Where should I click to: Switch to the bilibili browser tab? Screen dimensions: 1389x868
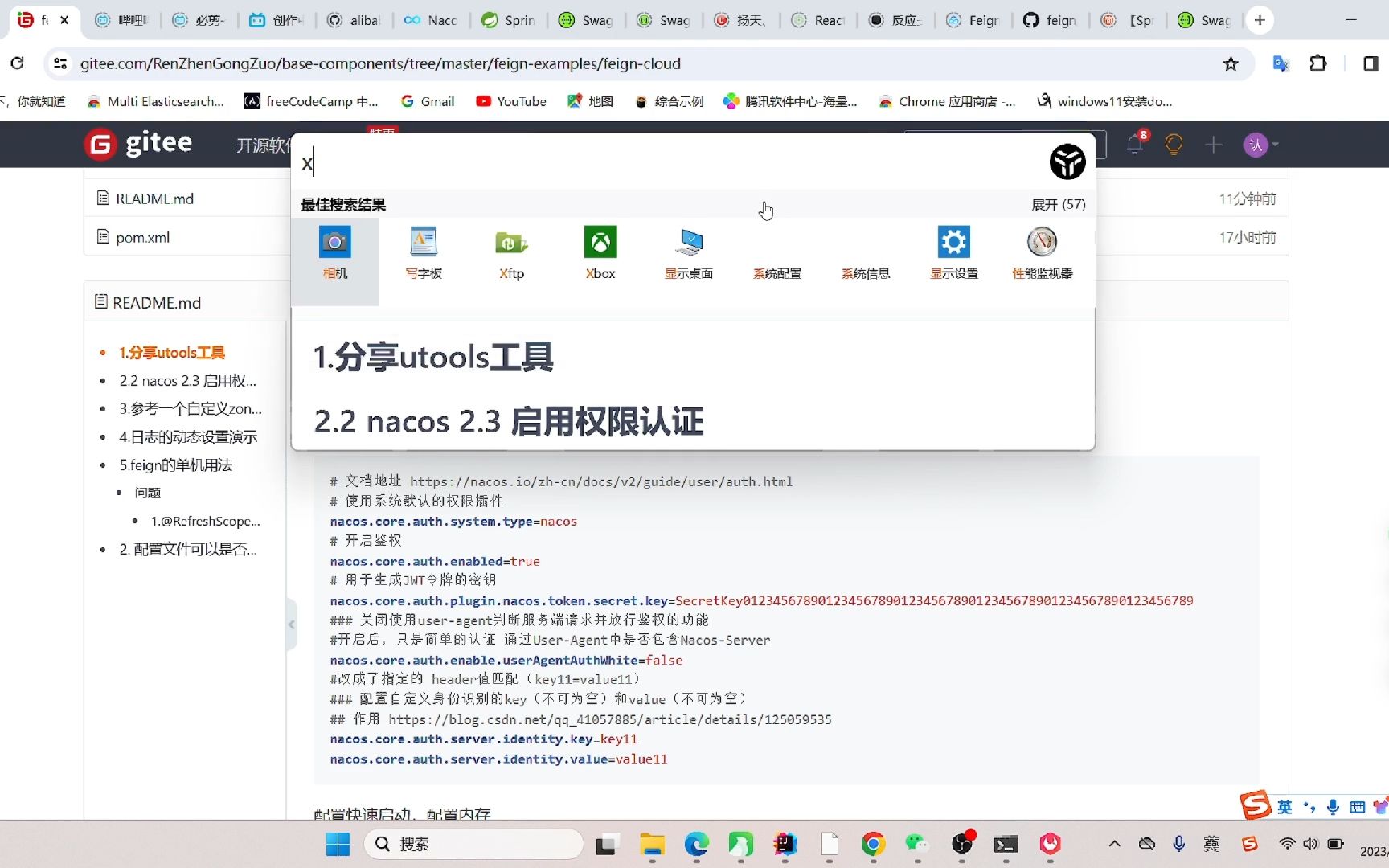[121, 20]
